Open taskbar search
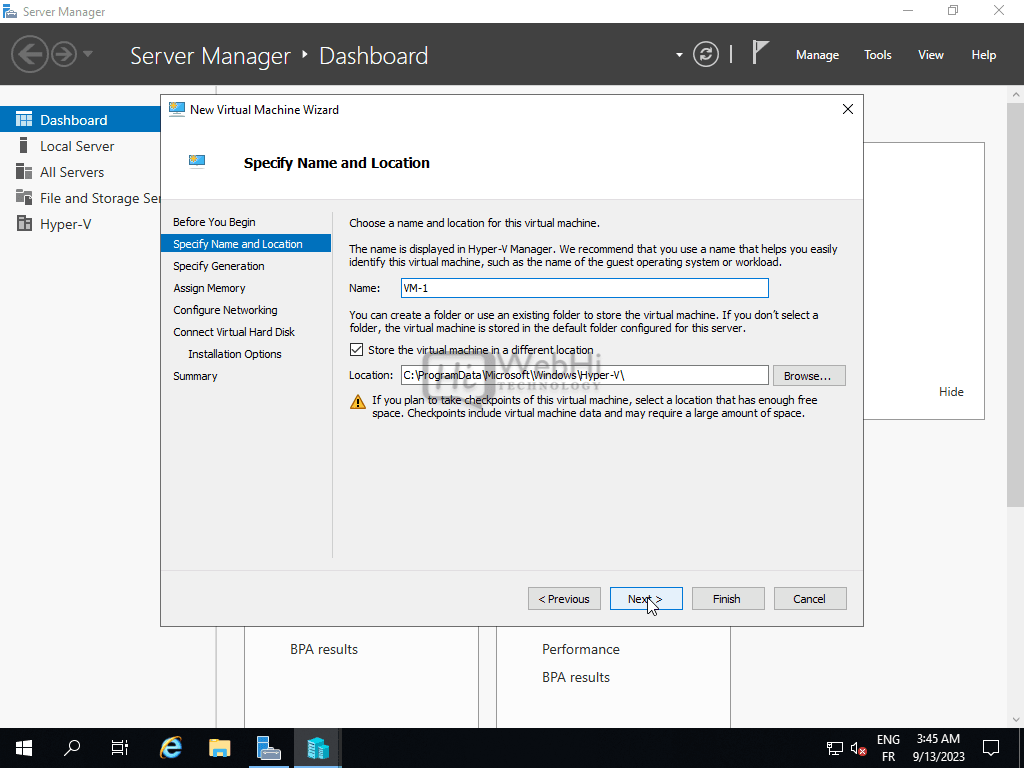The width and height of the screenshot is (1024, 768). [x=72, y=748]
